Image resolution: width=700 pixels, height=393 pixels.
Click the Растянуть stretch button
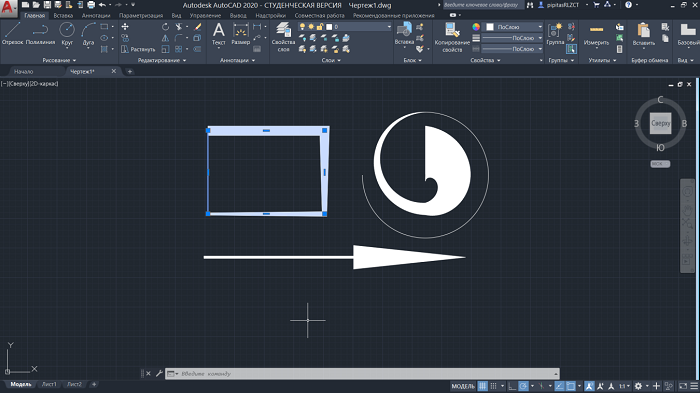point(138,49)
